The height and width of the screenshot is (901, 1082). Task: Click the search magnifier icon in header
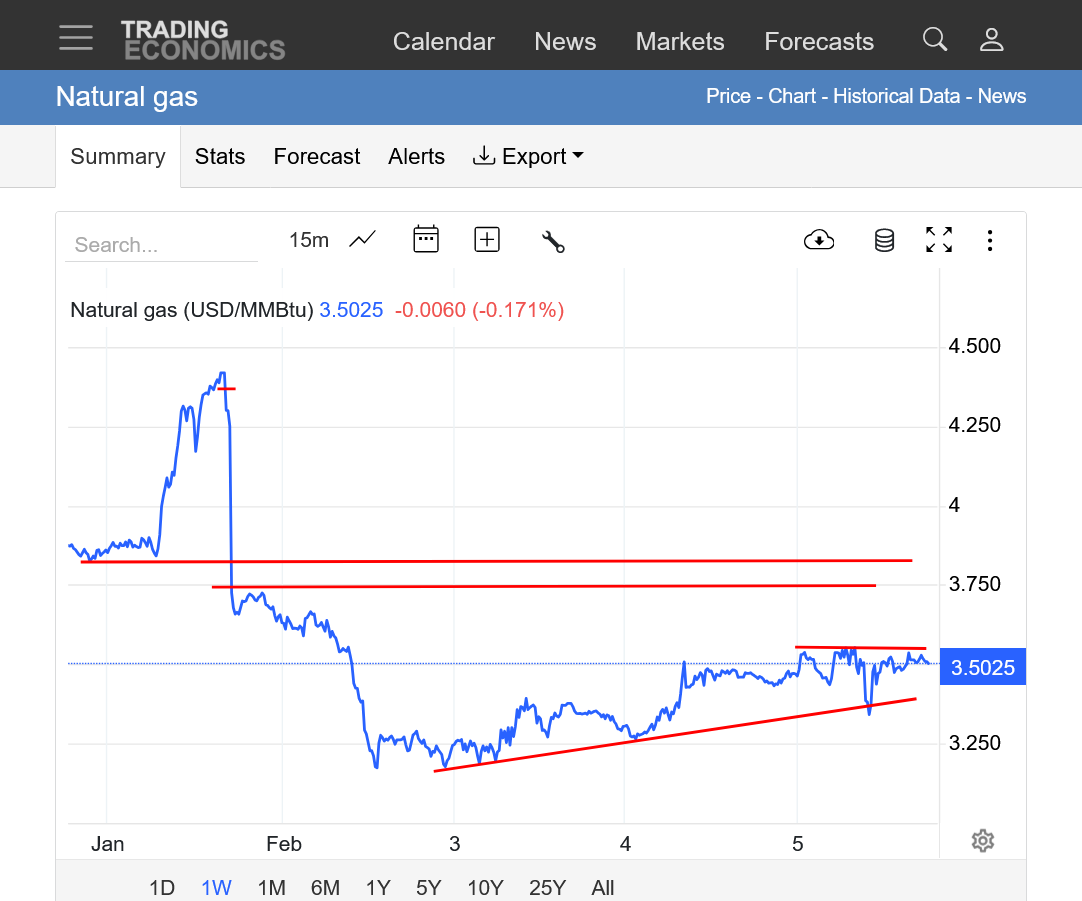[x=934, y=40]
